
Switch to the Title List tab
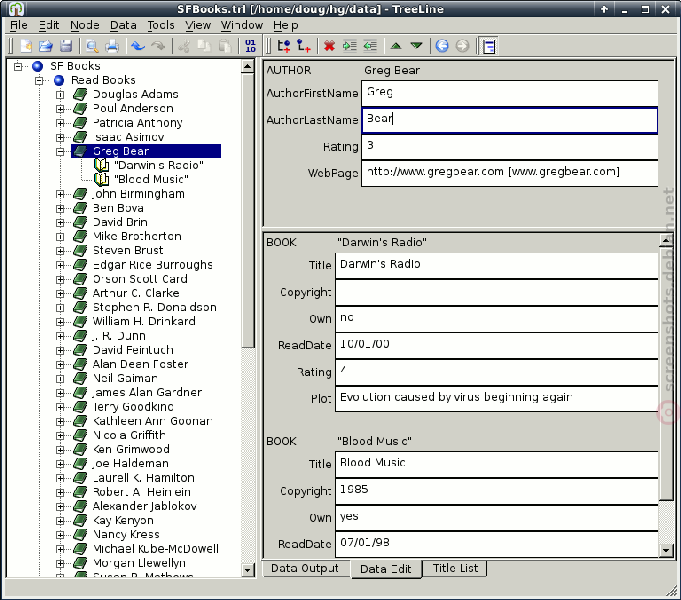(455, 568)
